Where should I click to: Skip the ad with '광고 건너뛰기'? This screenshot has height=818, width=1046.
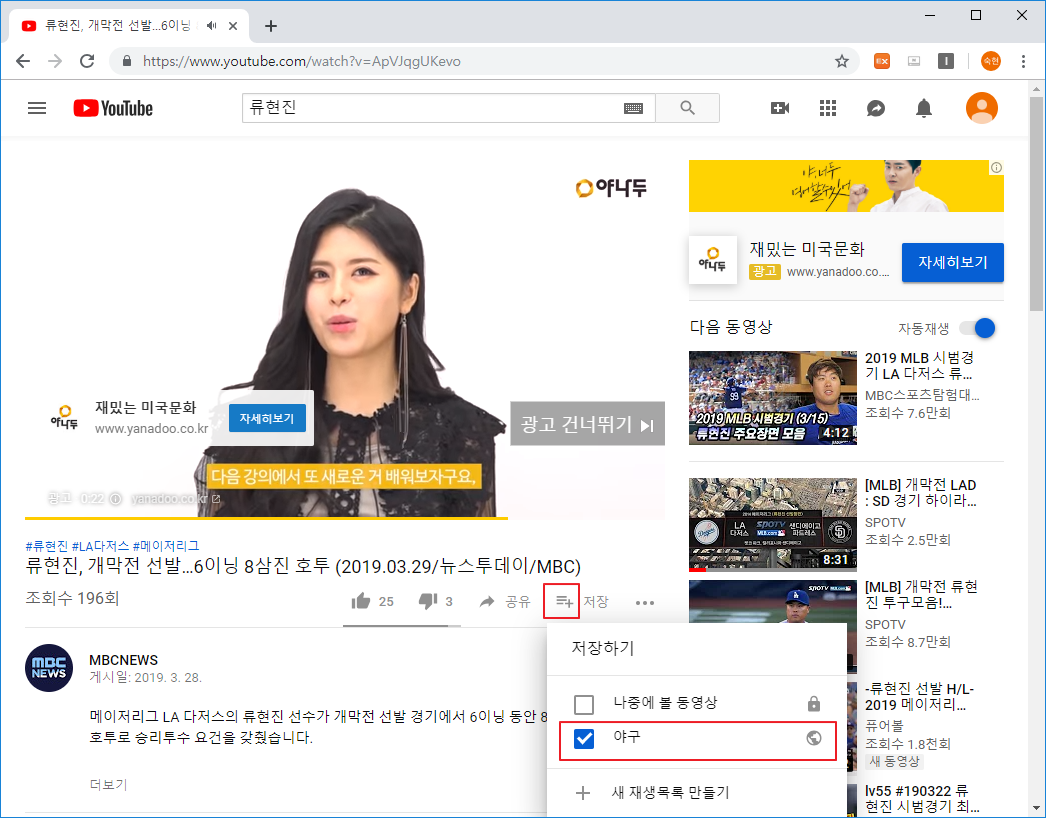point(587,424)
